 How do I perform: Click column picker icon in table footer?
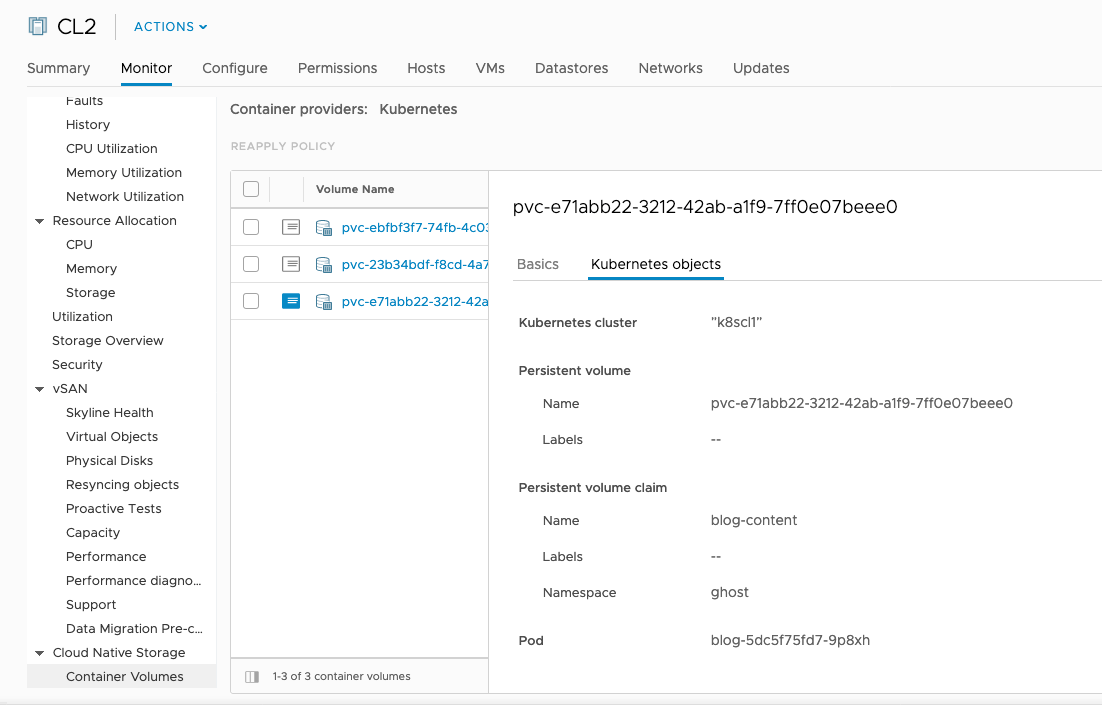pyautogui.click(x=252, y=676)
